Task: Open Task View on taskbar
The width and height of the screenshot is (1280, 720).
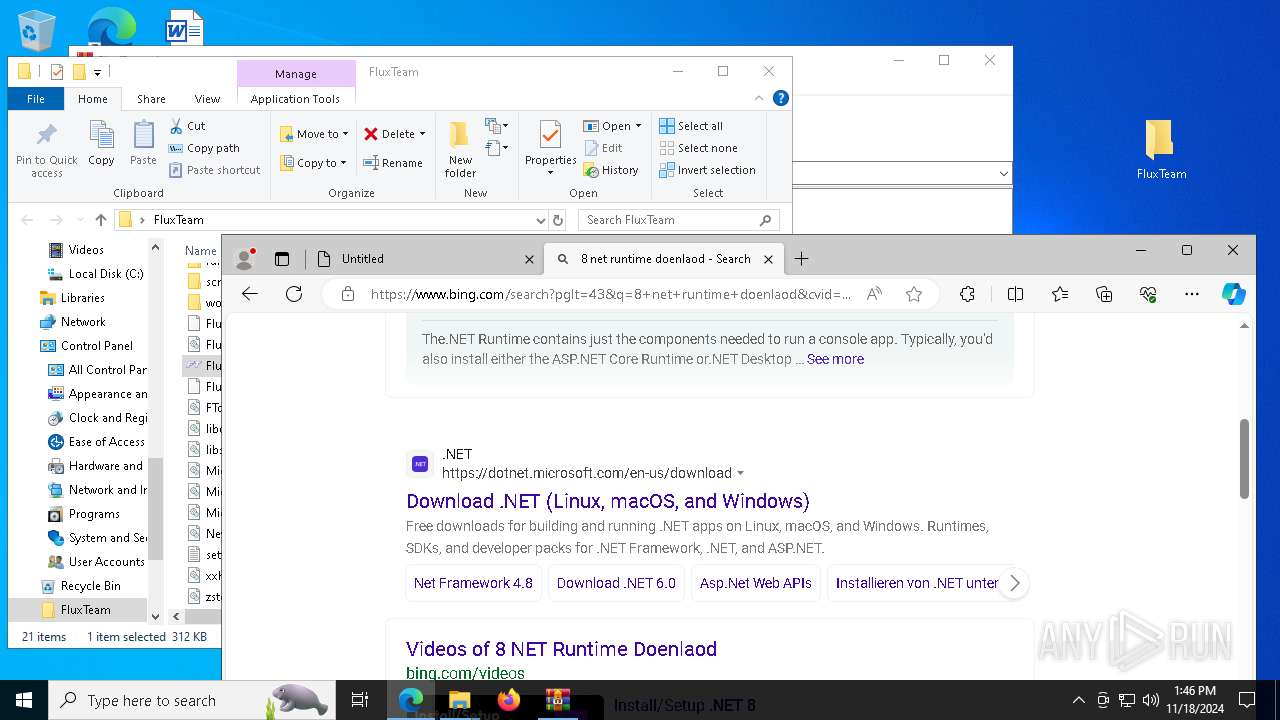Action: click(360, 700)
